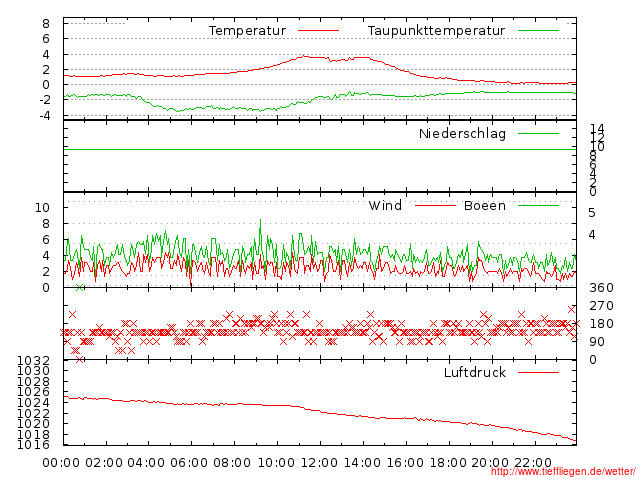This screenshot has width=640, height=480.
Task: Click the 1024 pressure axis value
Action: pyautogui.click(x=33, y=402)
